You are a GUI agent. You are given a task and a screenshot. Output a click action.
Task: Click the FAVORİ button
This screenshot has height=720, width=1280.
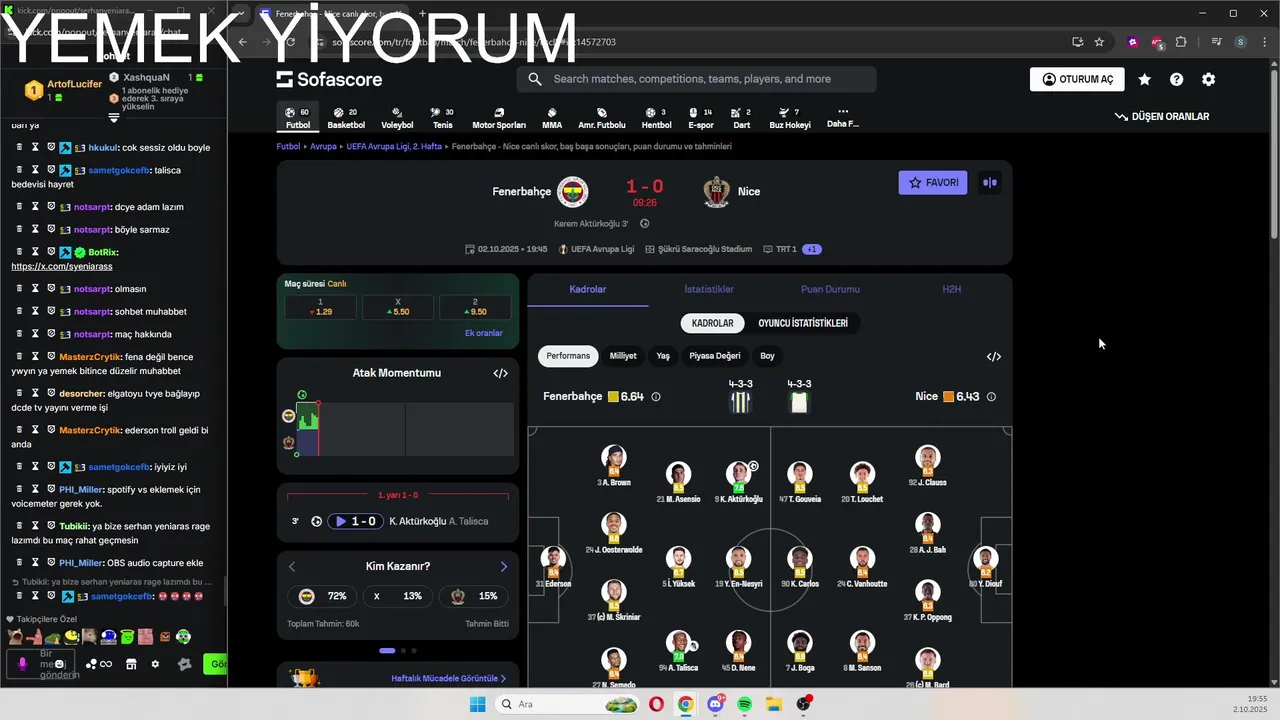tap(933, 182)
